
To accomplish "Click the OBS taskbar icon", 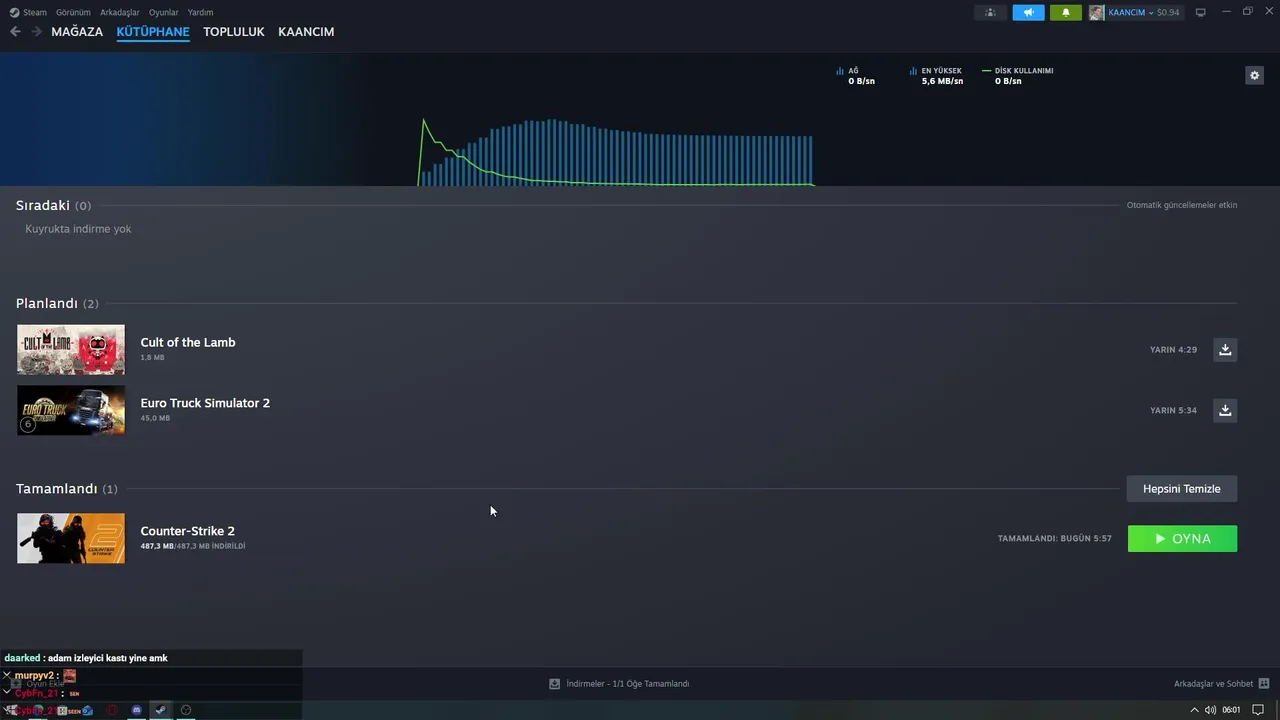I will pyautogui.click(x=185, y=710).
